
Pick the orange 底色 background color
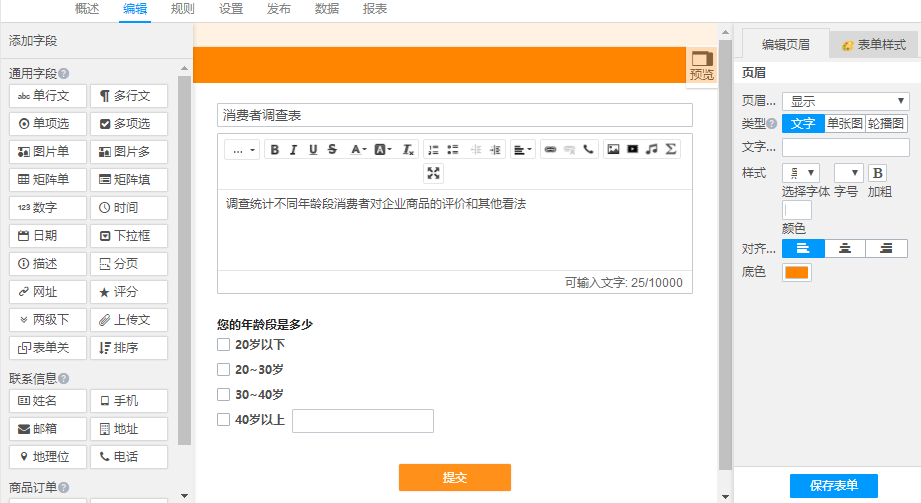[x=797, y=272]
